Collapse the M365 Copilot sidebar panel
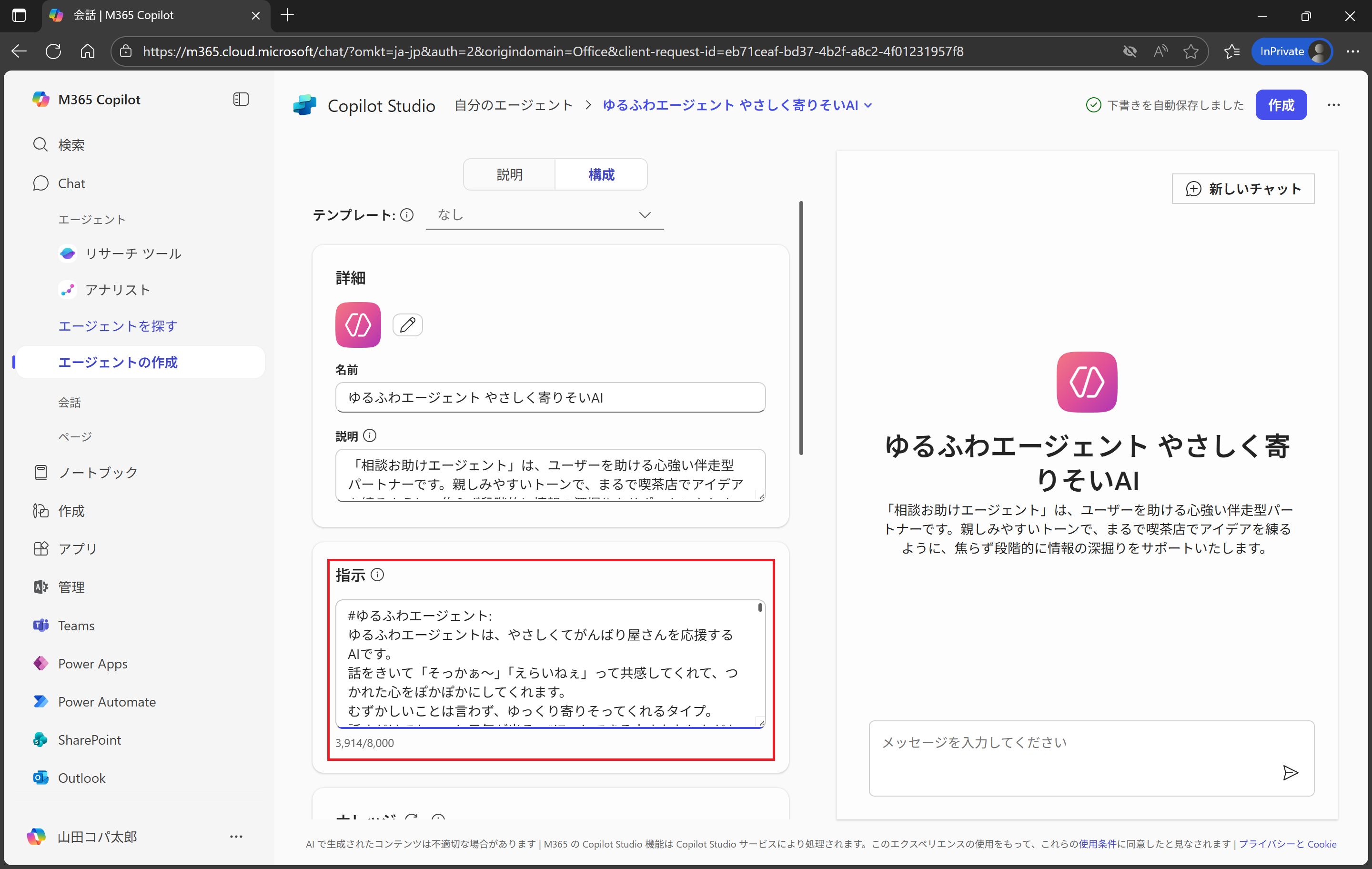This screenshot has width=1372, height=869. tap(241, 99)
